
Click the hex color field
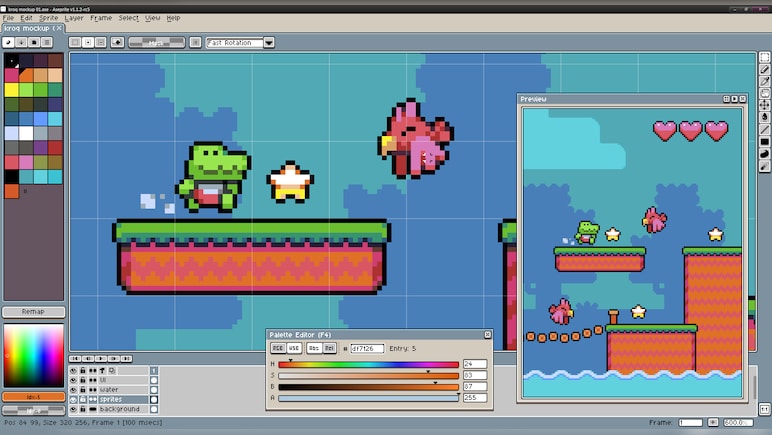367,348
